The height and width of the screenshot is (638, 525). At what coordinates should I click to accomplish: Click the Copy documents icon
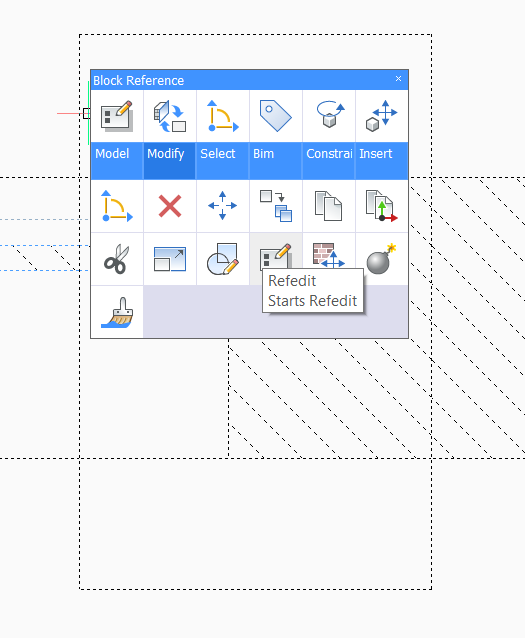point(328,206)
